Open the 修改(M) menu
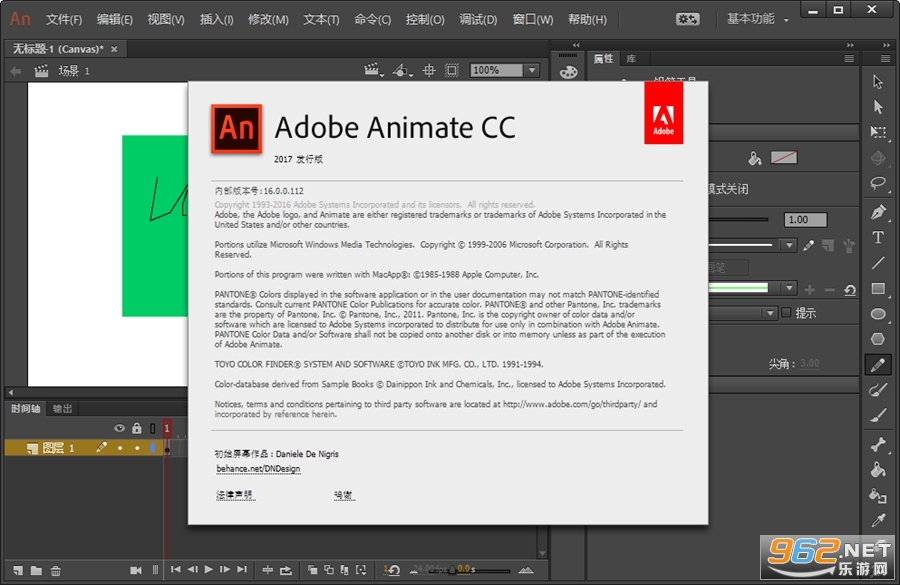This screenshot has height=585, width=900. point(268,20)
